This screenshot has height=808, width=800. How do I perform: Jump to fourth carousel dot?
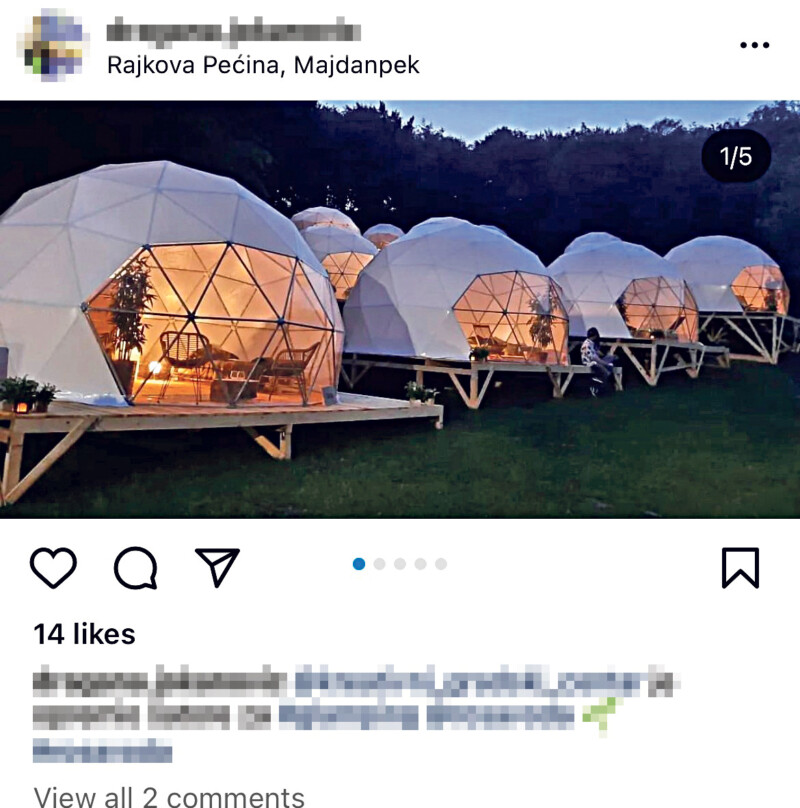[x=421, y=564]
